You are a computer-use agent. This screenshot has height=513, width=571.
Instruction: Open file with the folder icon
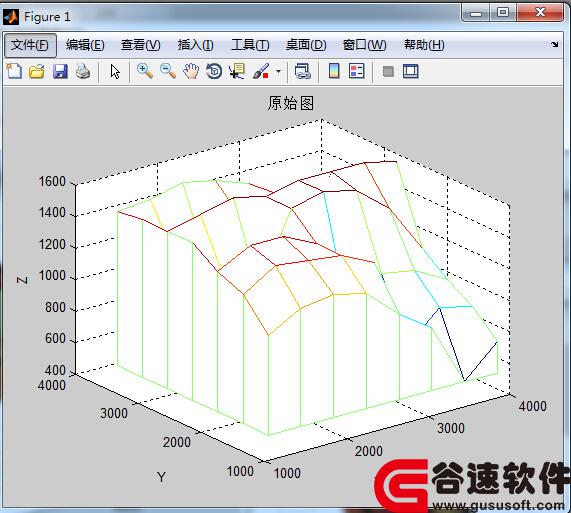37,71
